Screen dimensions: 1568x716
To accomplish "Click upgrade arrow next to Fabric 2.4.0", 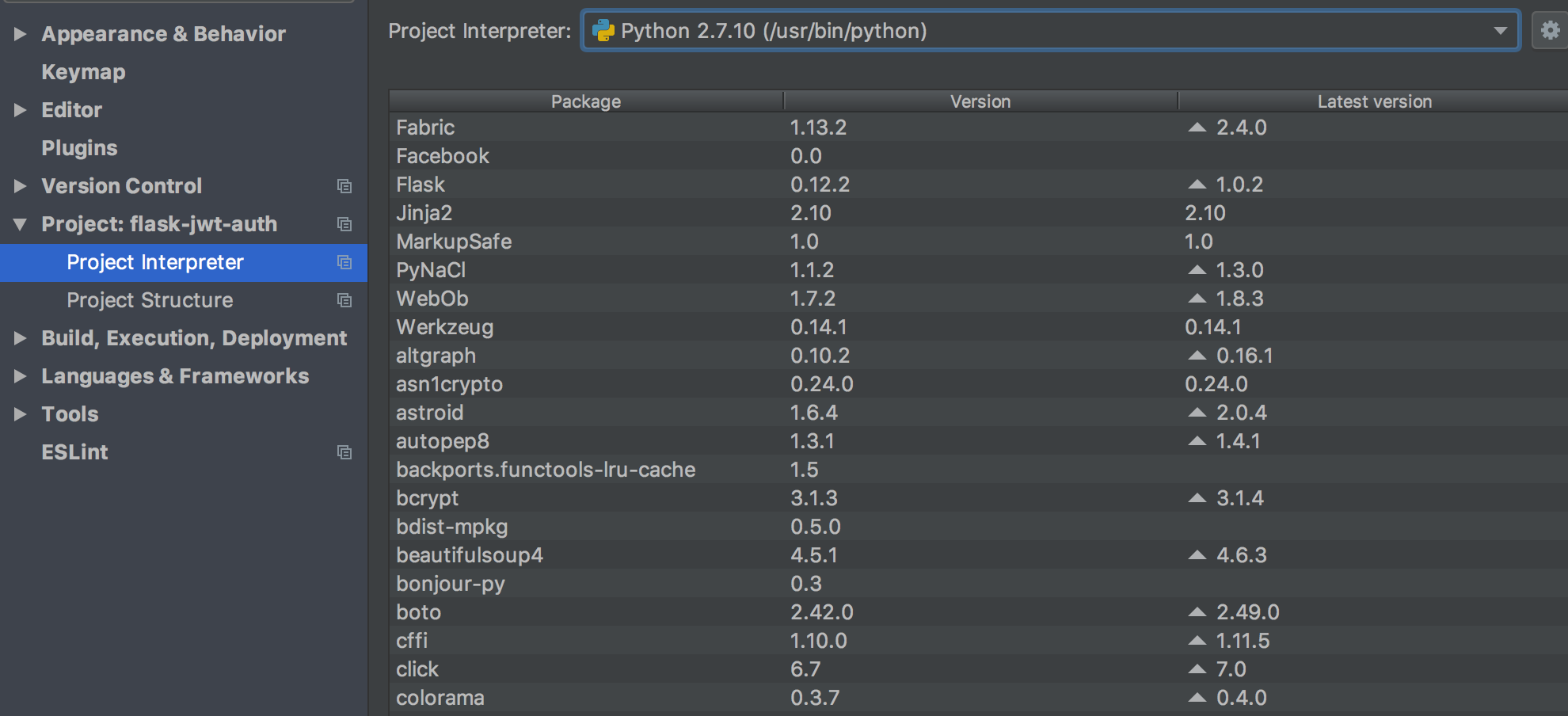I will click(1197, 128).
